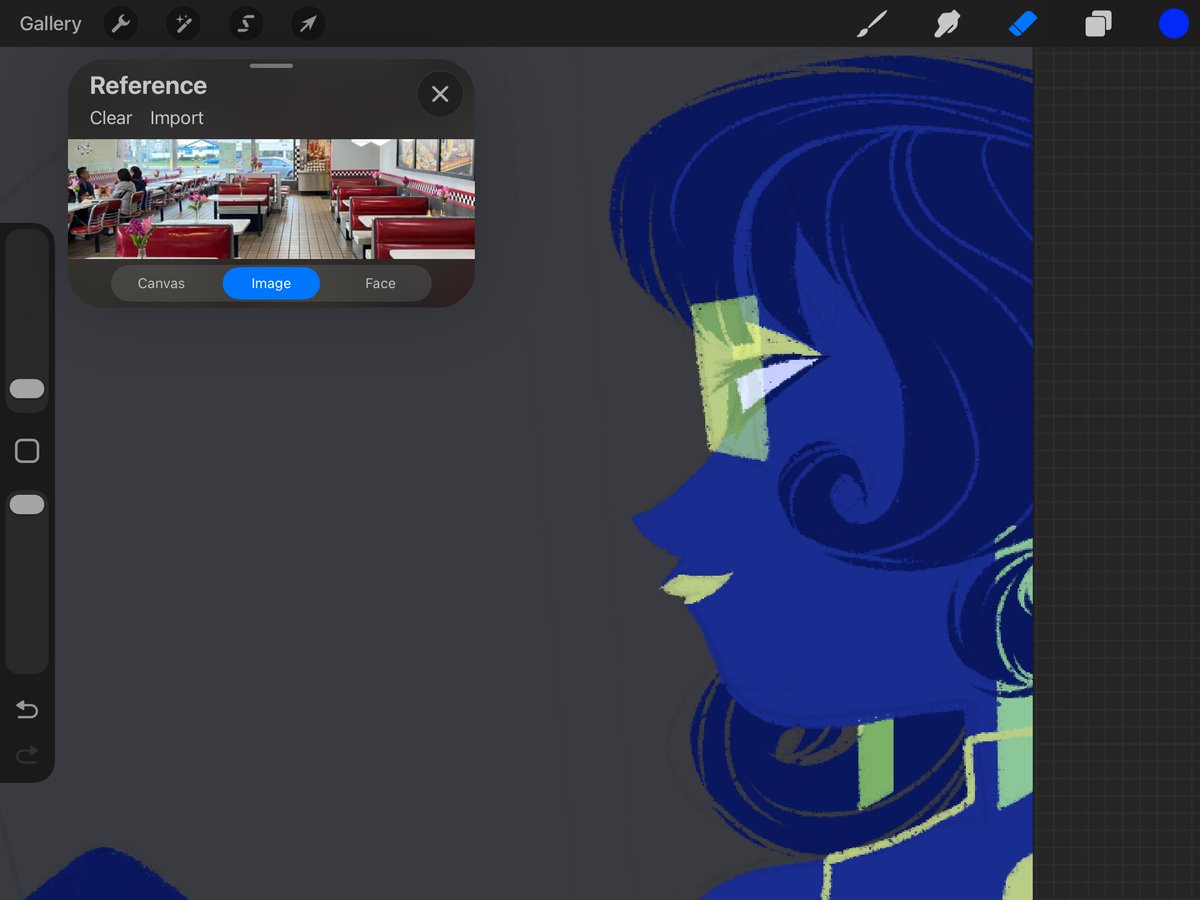
Task: Select the Image reference tab
Action: coord(271,283)
